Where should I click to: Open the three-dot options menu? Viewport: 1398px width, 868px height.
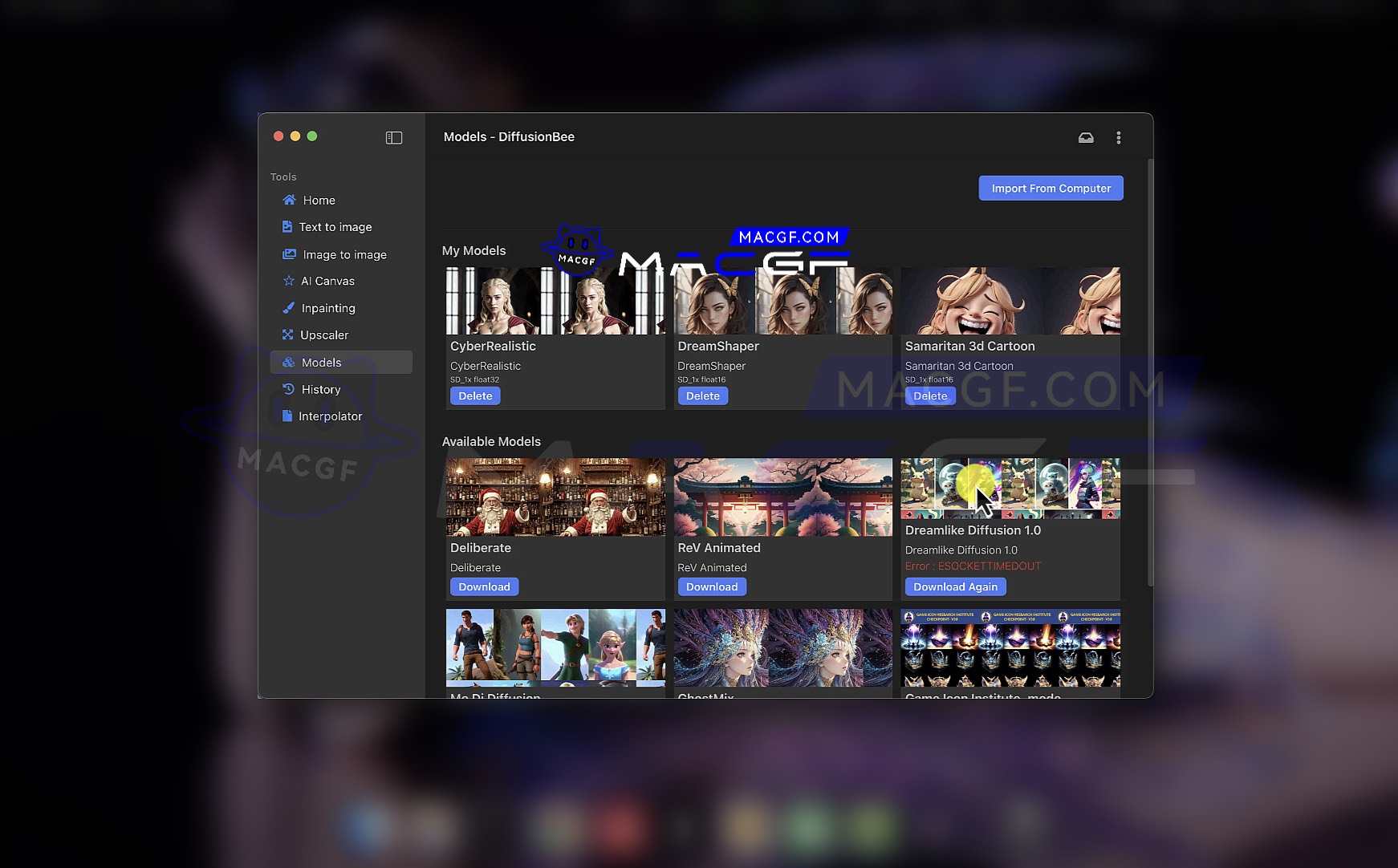tap(1118, 137)
